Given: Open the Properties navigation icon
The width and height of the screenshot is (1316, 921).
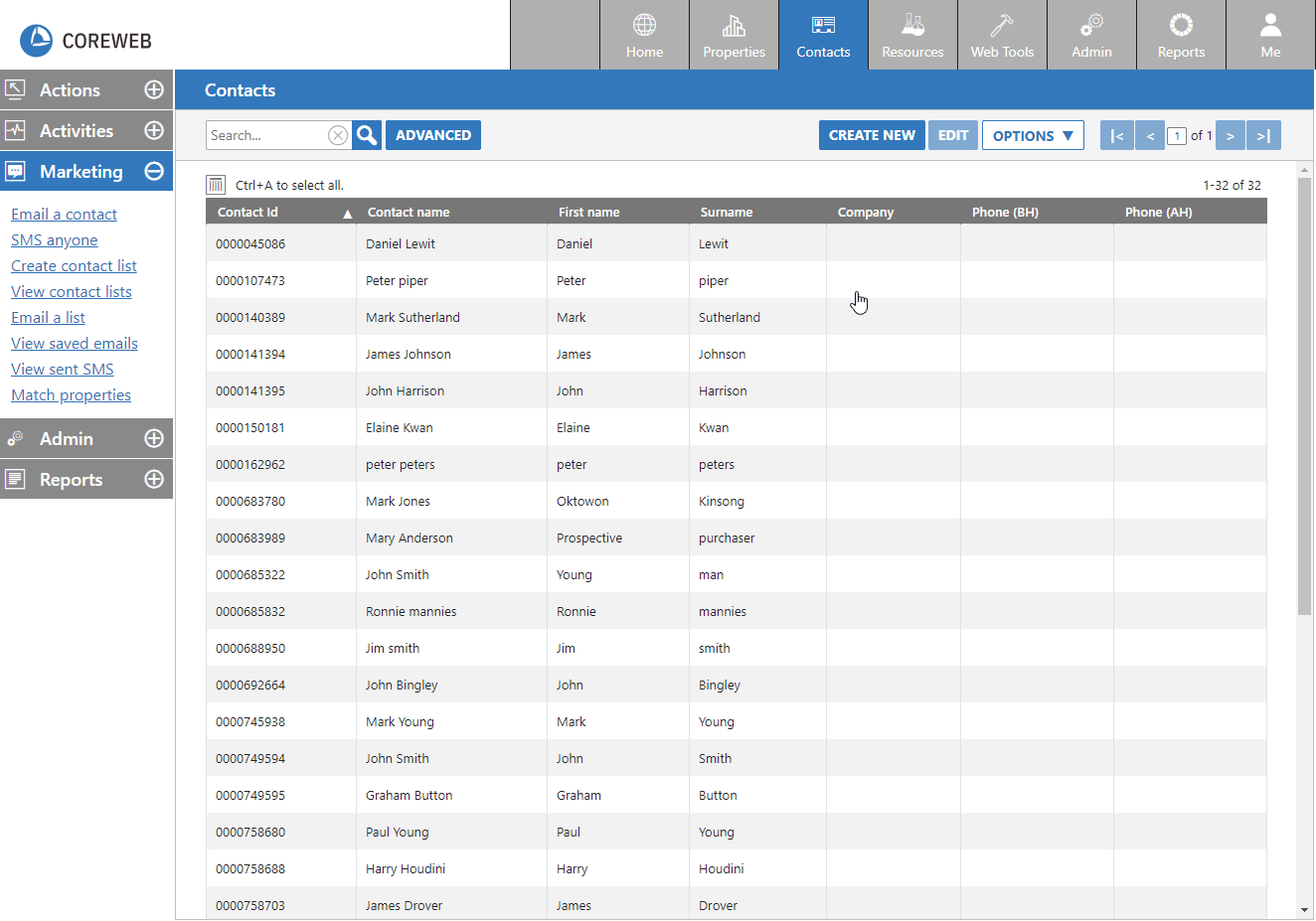Looking at the screenshot, I should pyautogui.click(x=734, y=36).
